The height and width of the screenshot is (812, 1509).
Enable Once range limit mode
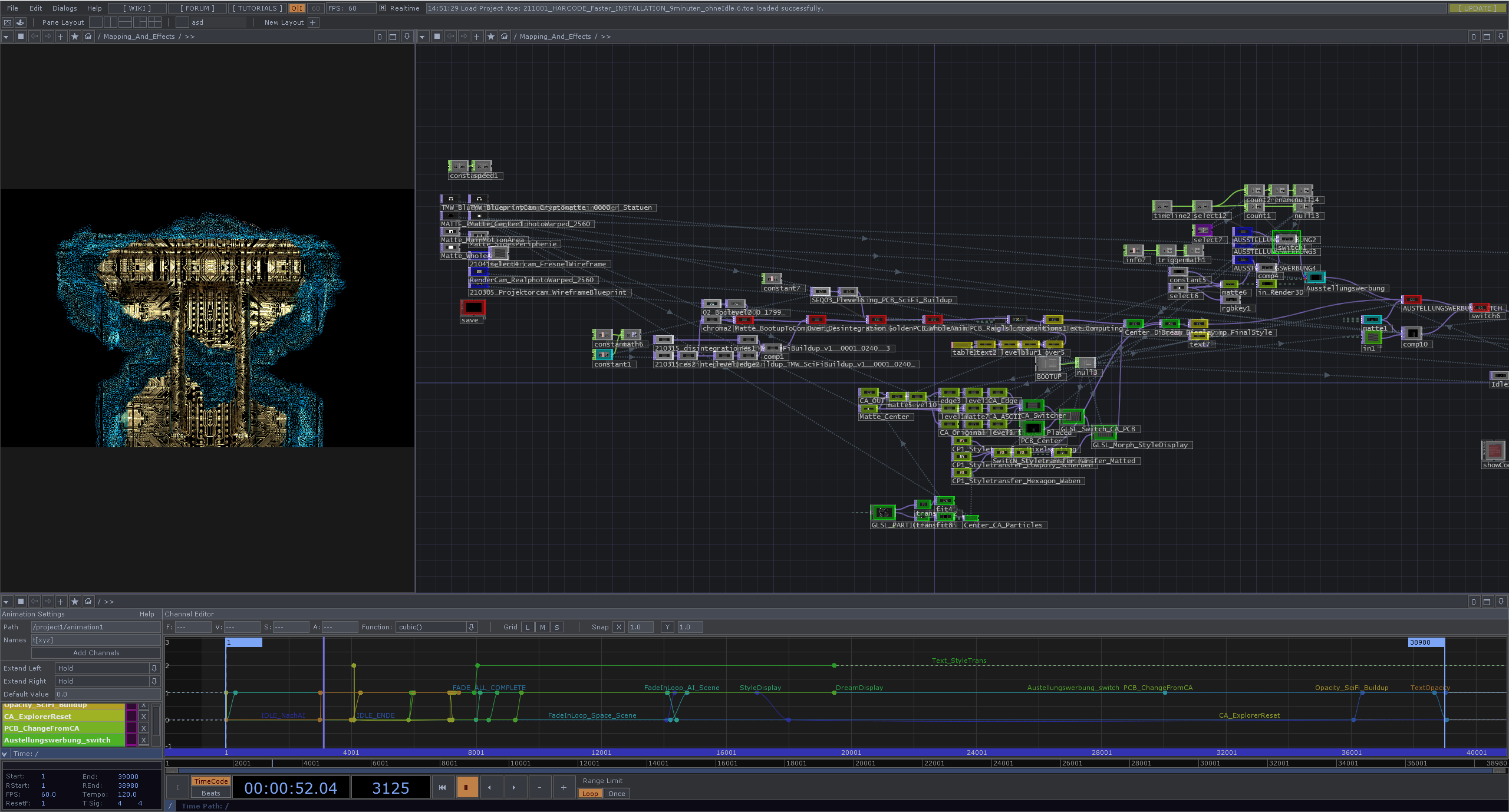coord(617,794)
